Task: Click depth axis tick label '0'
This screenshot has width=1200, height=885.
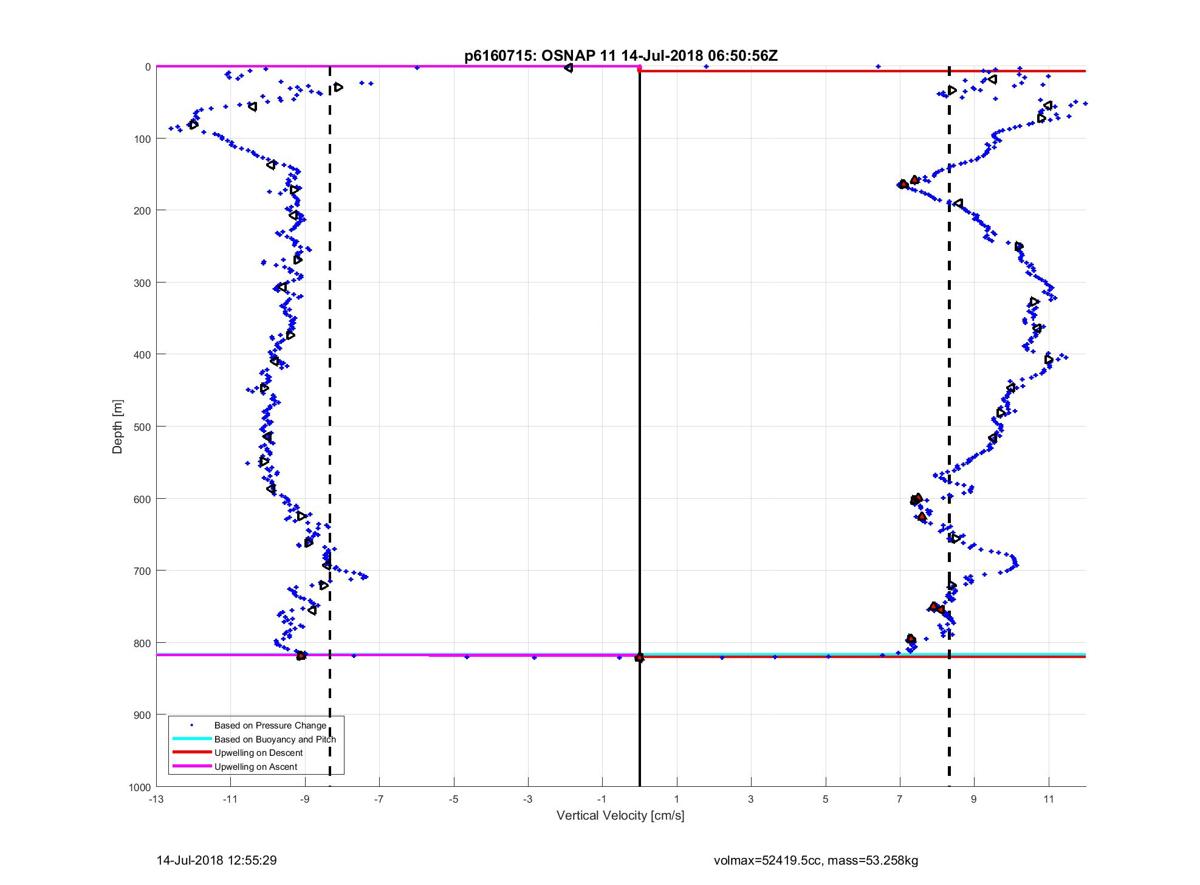Action: coord(148,67)
